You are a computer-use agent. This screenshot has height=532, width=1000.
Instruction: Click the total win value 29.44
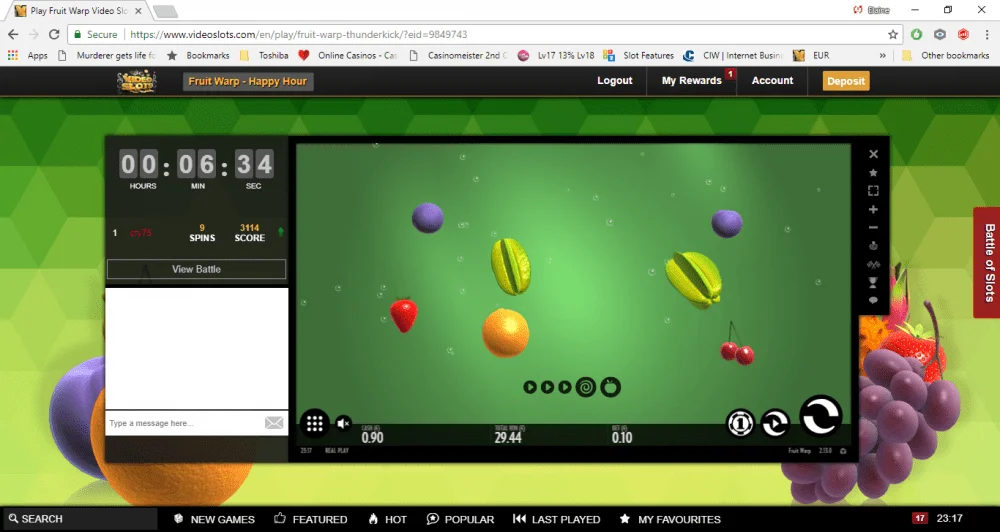(508, 437)
